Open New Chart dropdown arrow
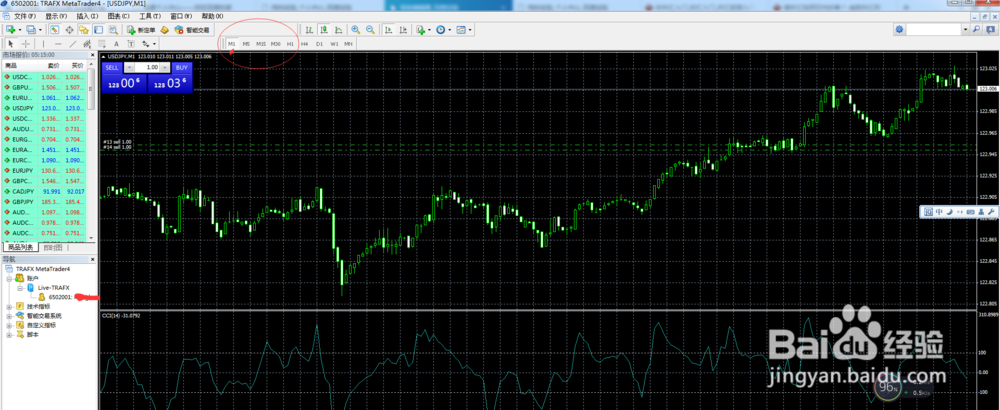Viewport: 1000px width, 410px height. pyautogui.click(x=20, y=29)
